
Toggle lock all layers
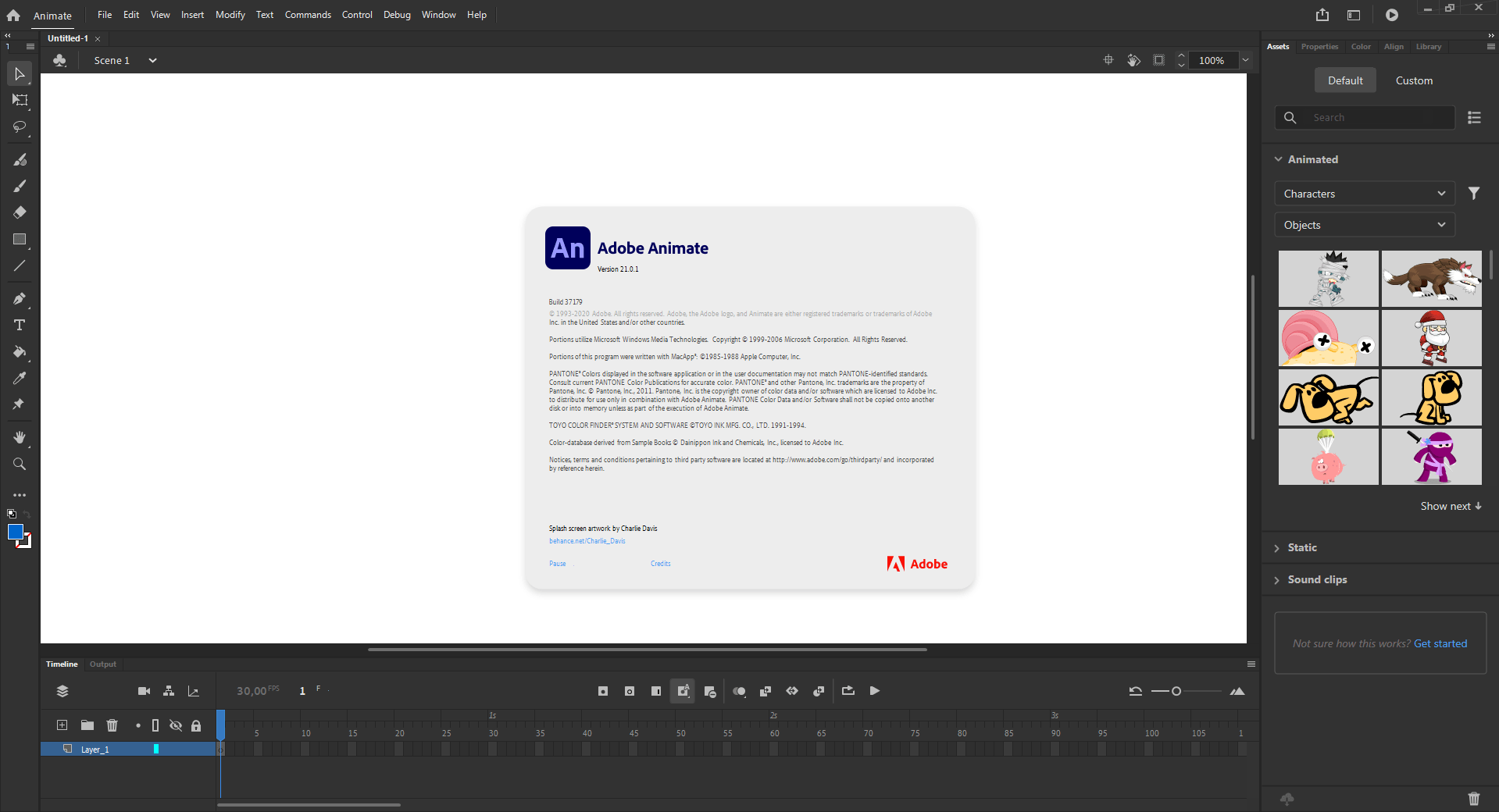click(196, 725)
